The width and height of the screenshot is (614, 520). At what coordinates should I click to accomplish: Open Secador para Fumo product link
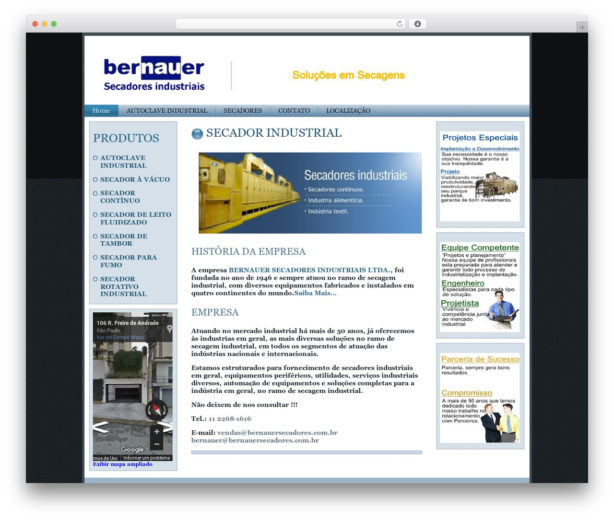point(128,261)
